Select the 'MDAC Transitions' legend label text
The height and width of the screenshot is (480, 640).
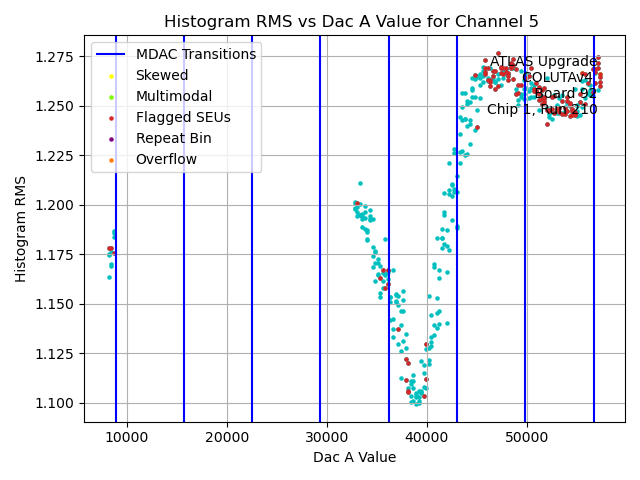[196, 54]
